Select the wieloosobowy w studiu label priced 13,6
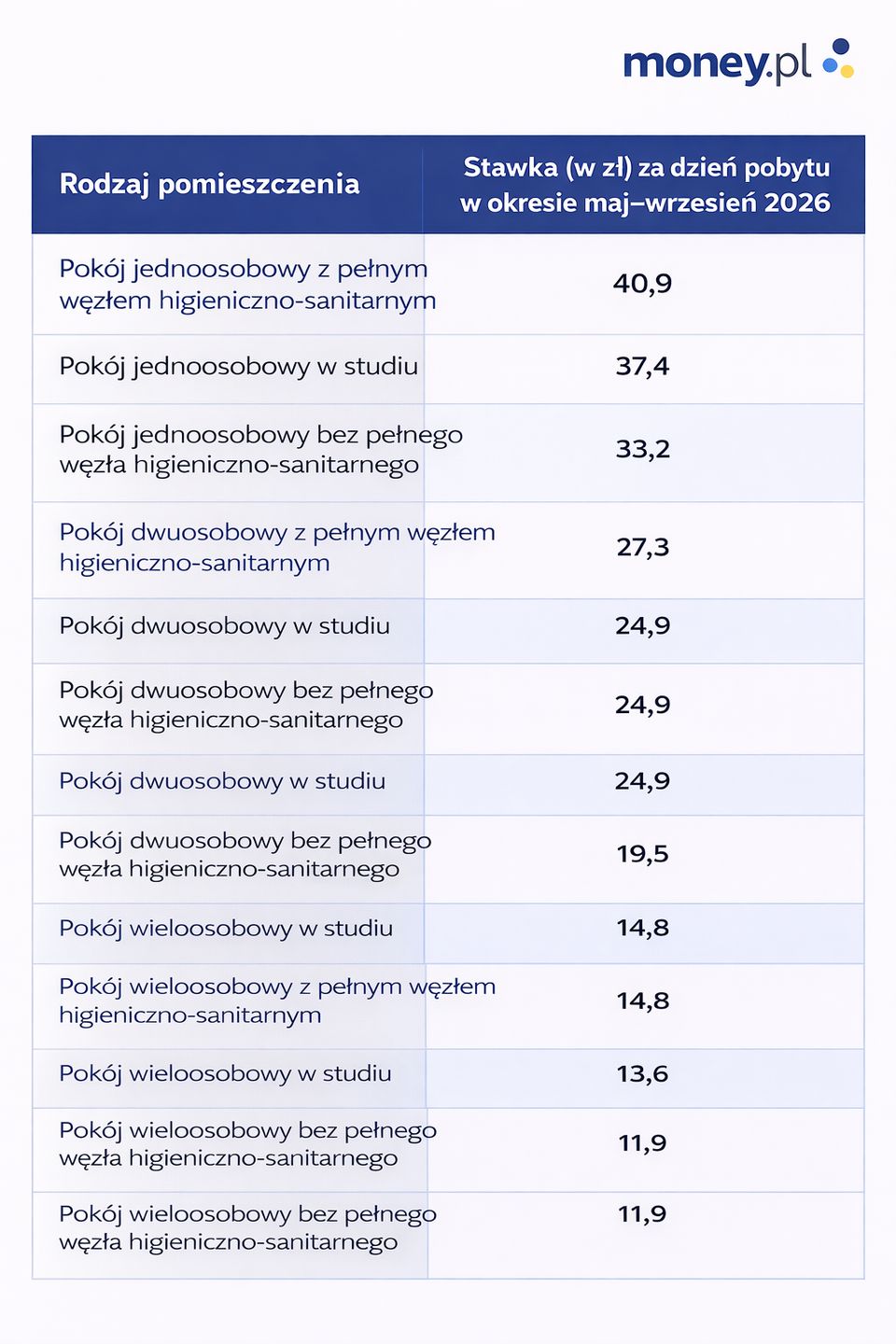The image size is (896, 1344). point(225,1074)
